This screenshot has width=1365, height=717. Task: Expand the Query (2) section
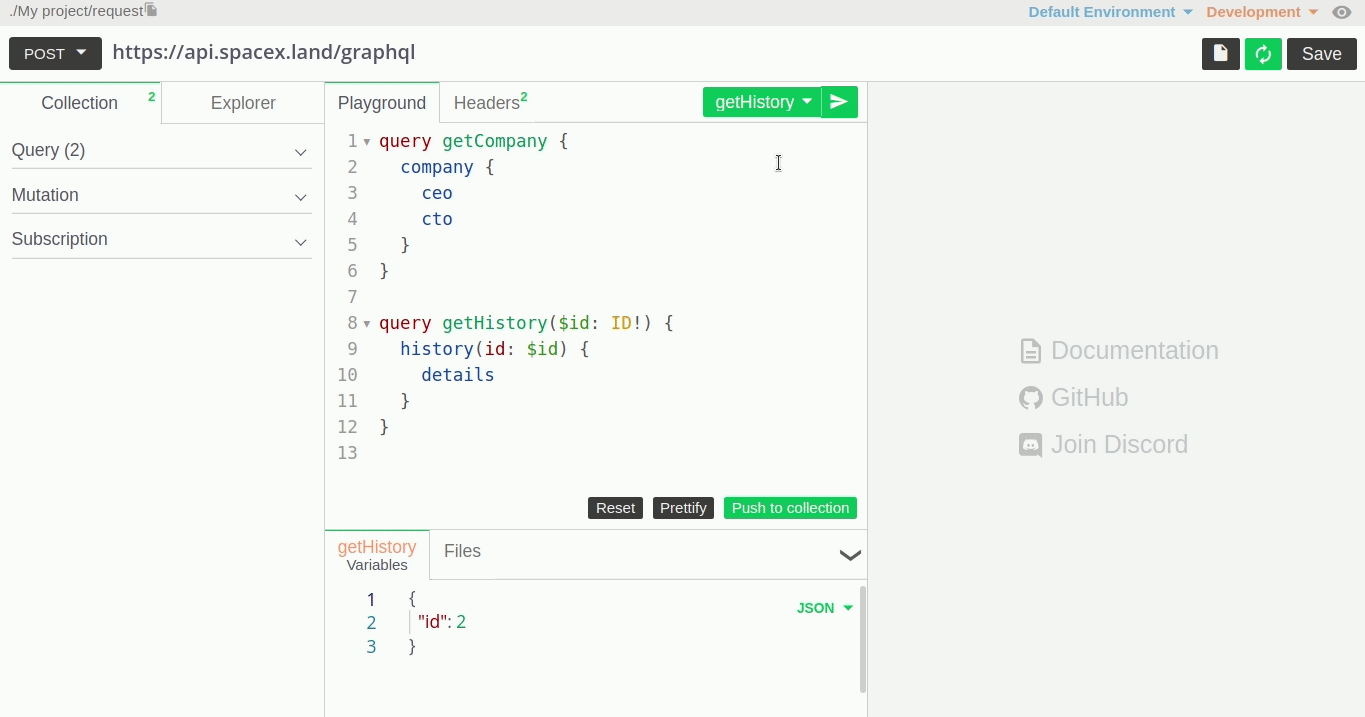pos(161,151)
